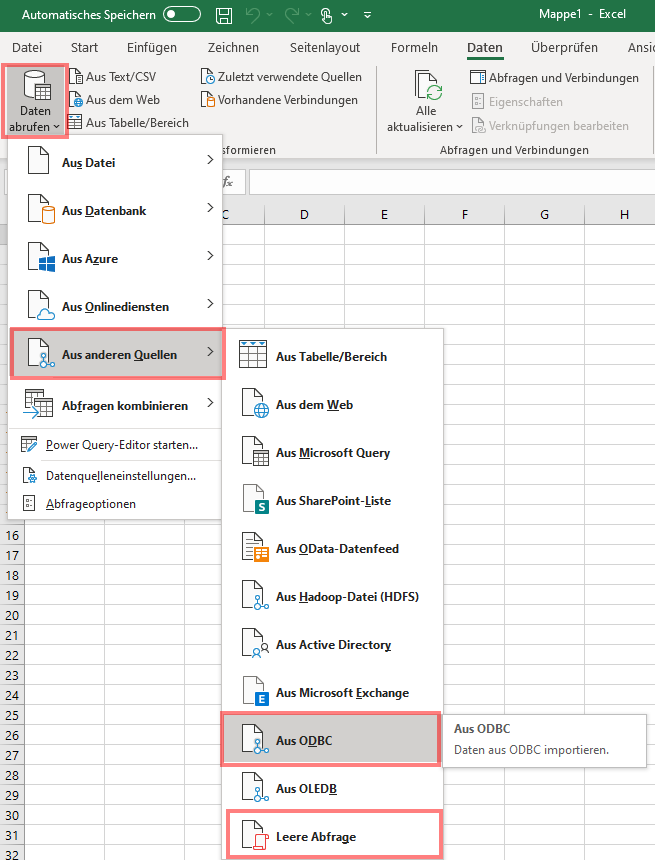Choose Aus Hadoop-Datei (HDFS)
This screenshot has height=860, width=655.
tap(332, 597)
